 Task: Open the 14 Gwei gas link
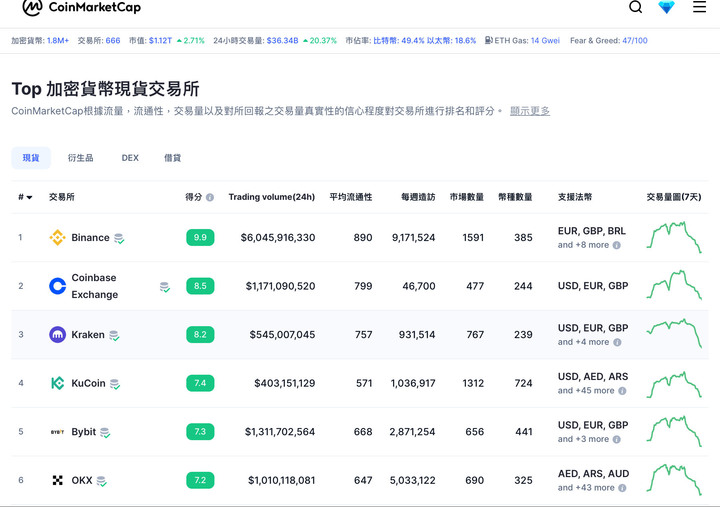click(x=545, y=40)
